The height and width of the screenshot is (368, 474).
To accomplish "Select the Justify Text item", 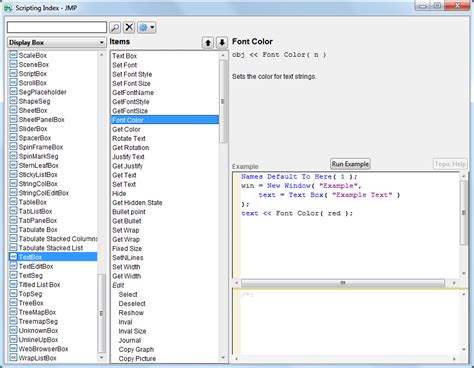I will coord(165,156).
